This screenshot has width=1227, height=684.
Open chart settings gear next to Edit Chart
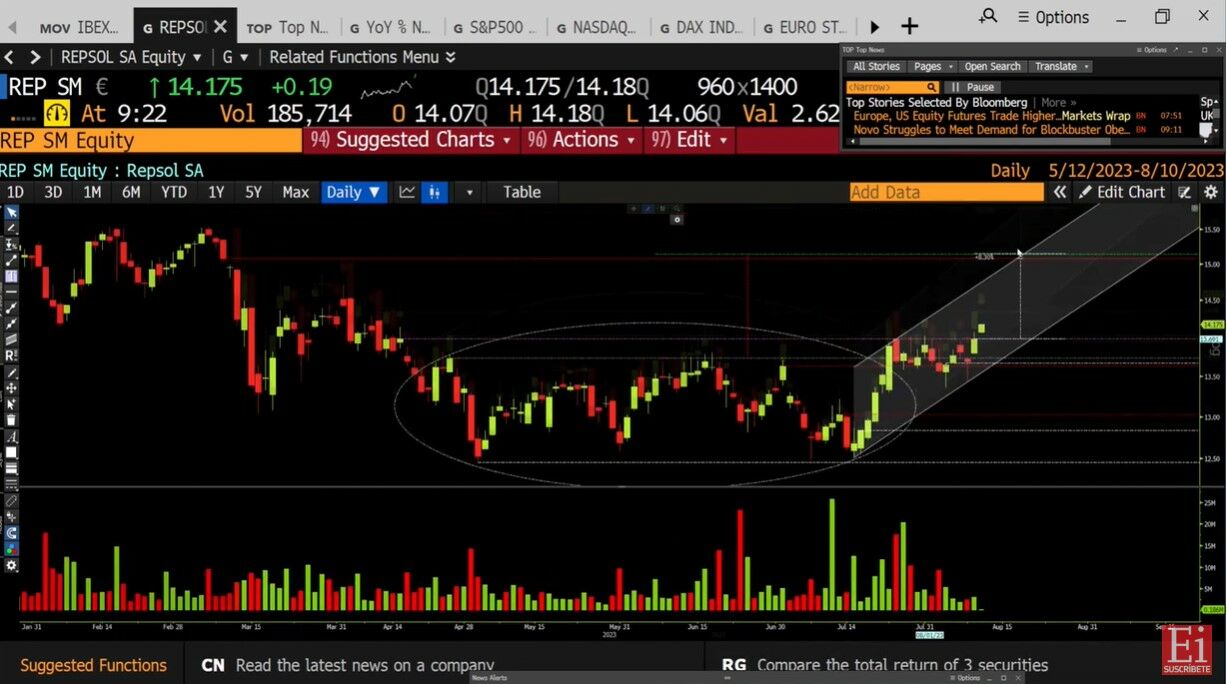(x=1211, y=192)
